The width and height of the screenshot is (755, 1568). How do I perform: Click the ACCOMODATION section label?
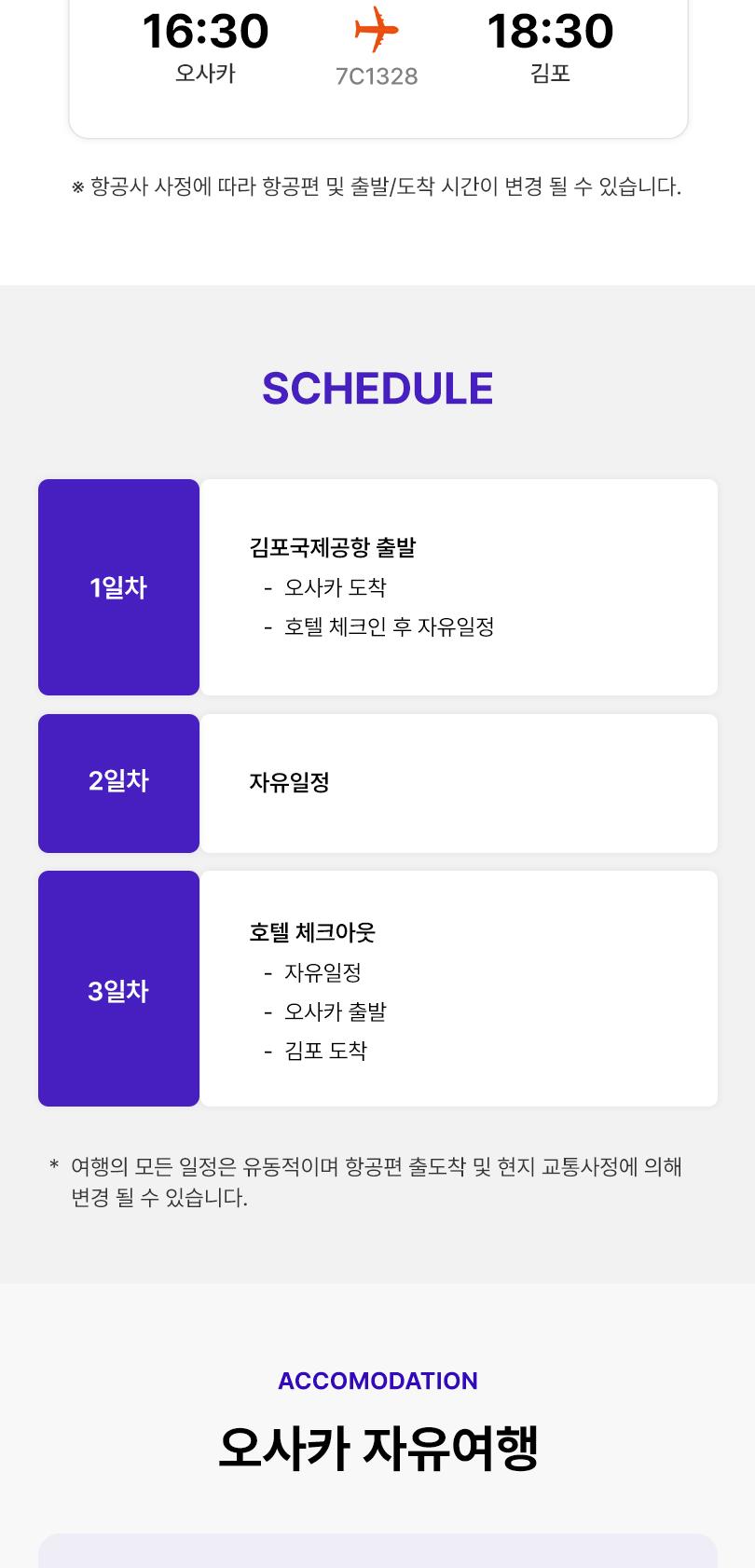pos(377,1381)
